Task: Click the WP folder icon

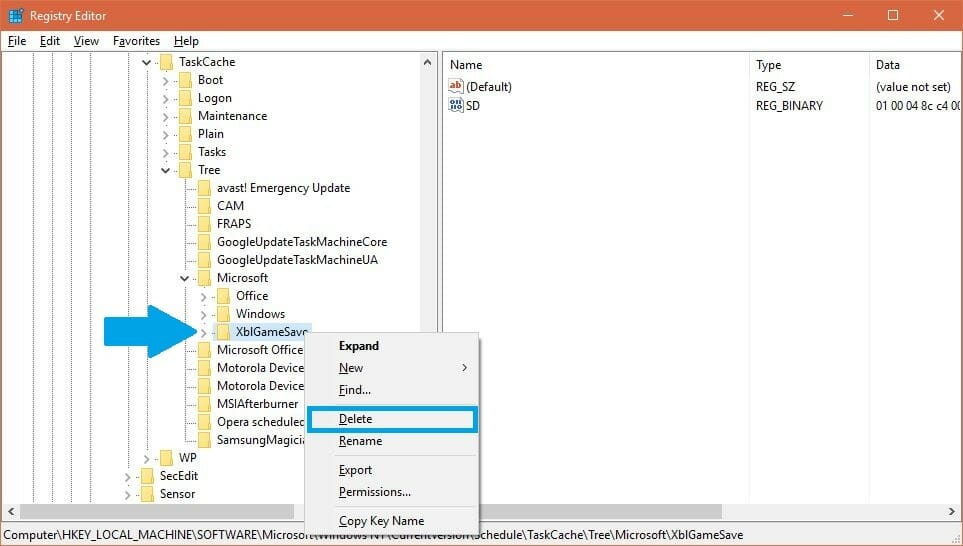Action: 166,458
